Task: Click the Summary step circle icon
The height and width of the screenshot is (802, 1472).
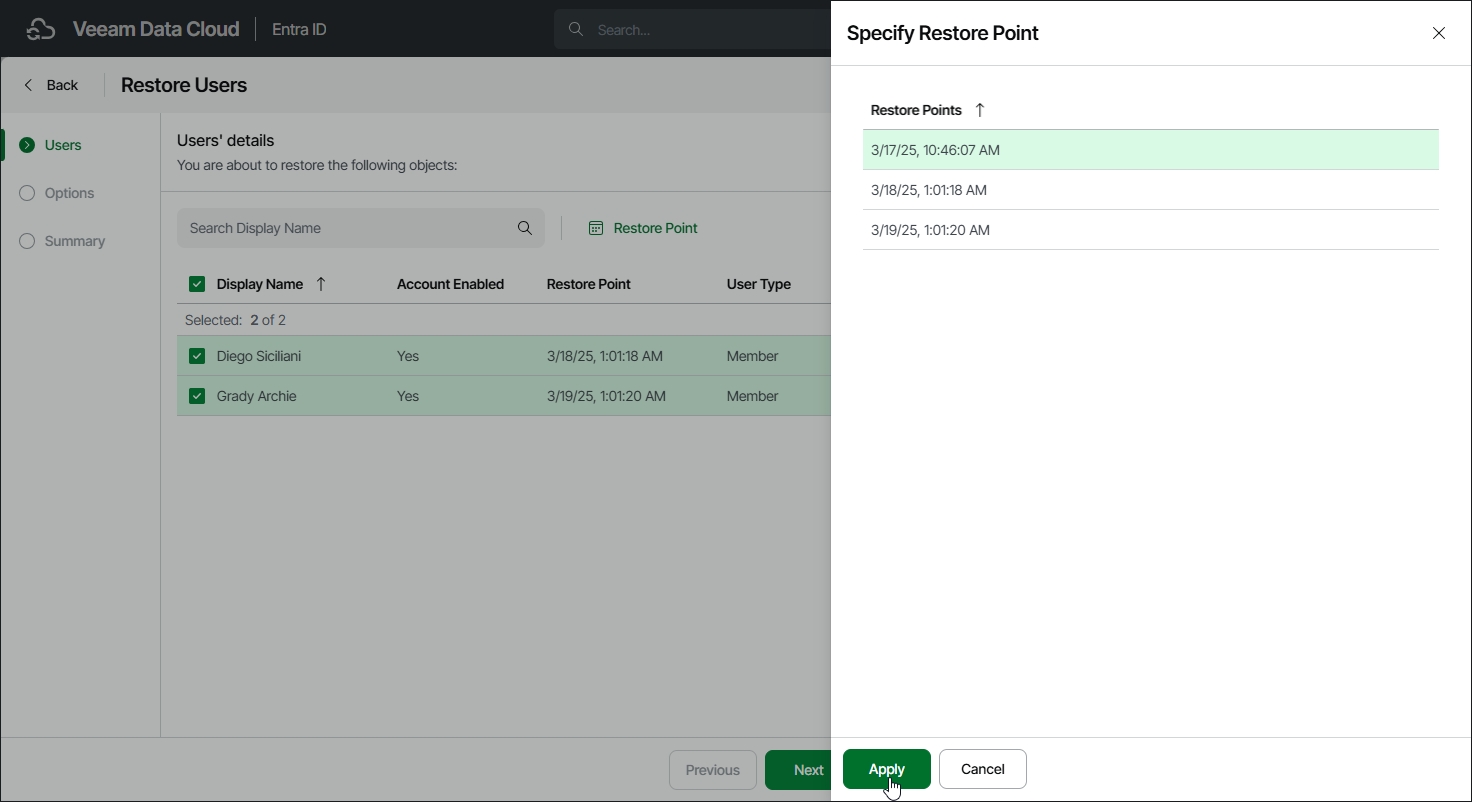Action: coord(27,241)
